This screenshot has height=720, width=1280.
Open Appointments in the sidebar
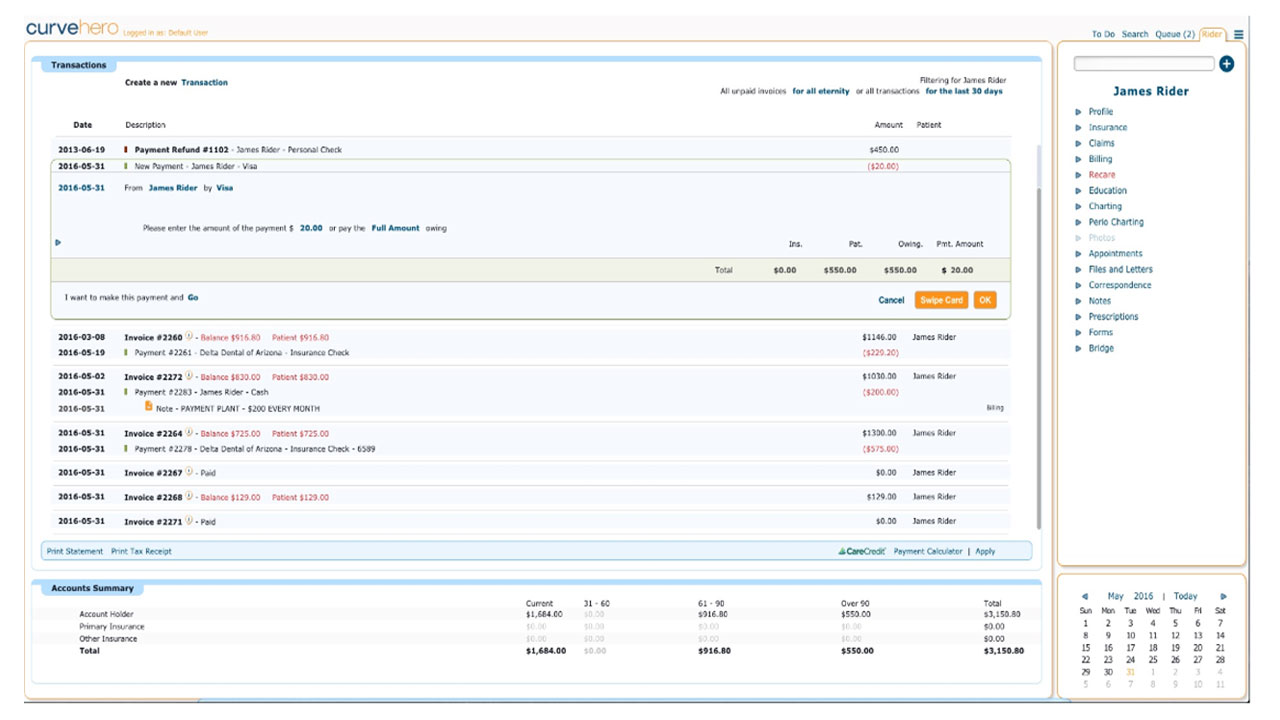1115,254
